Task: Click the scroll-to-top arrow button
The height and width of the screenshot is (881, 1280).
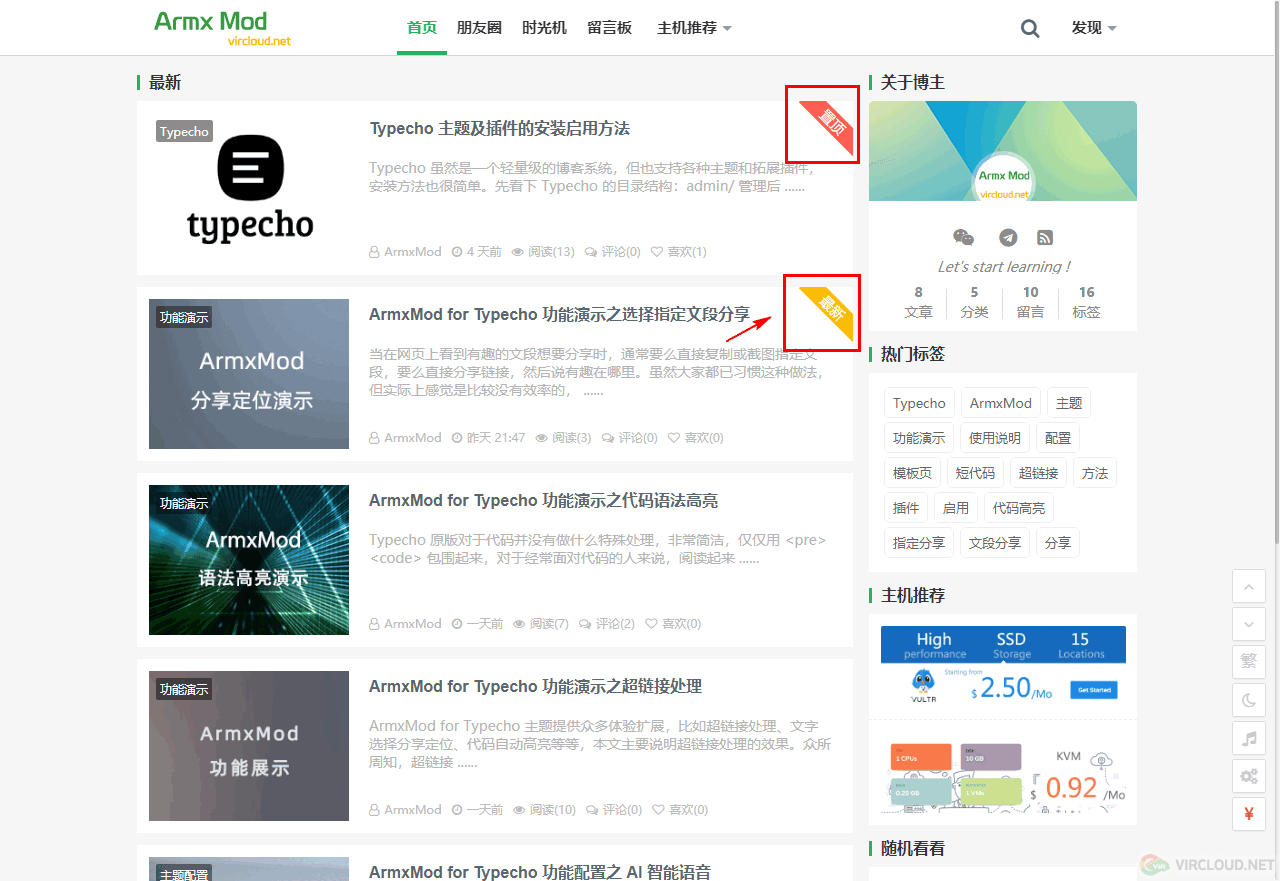Action: click(x=1249, y=585)
